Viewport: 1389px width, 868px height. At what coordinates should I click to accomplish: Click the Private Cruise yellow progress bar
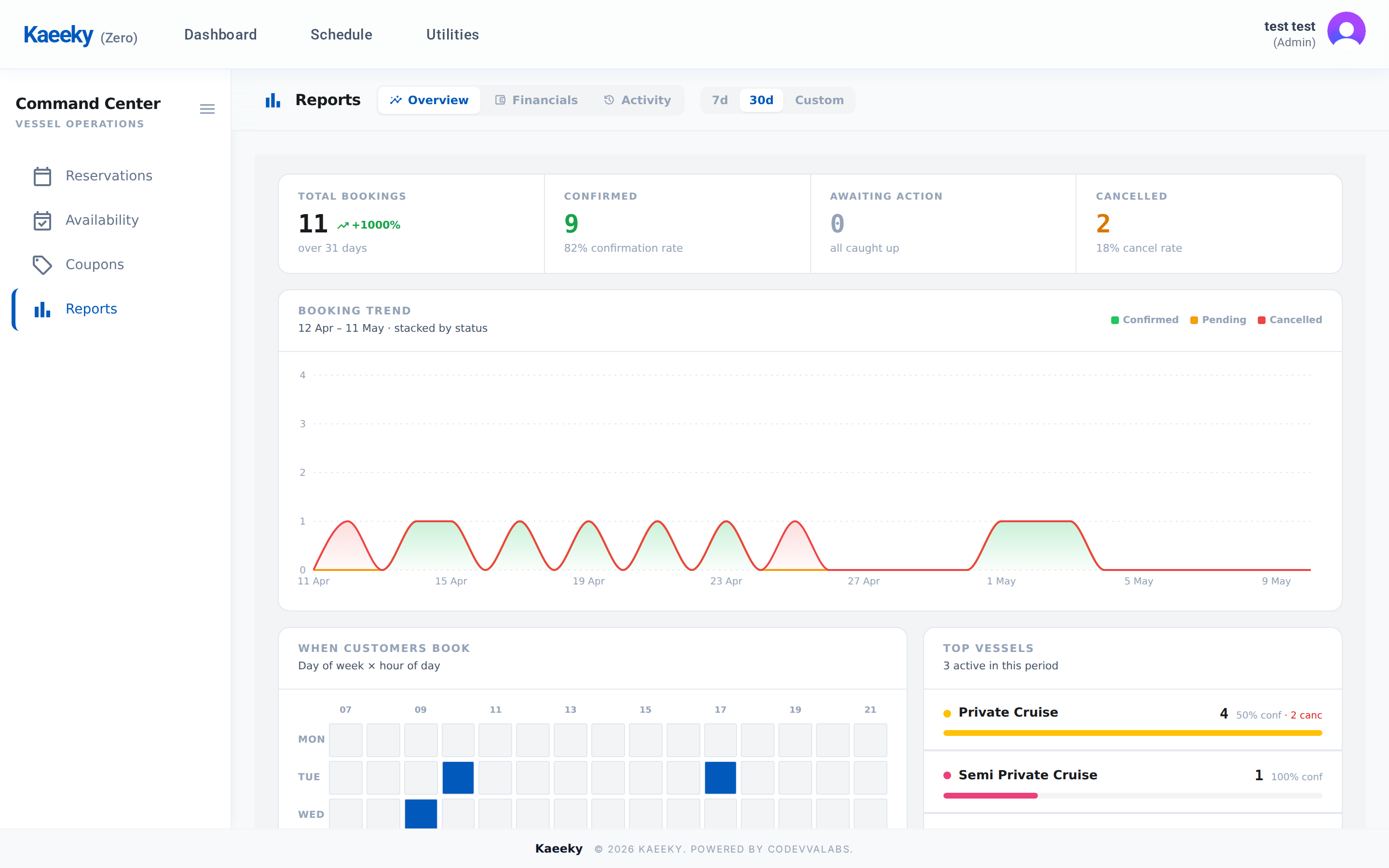1132,733
